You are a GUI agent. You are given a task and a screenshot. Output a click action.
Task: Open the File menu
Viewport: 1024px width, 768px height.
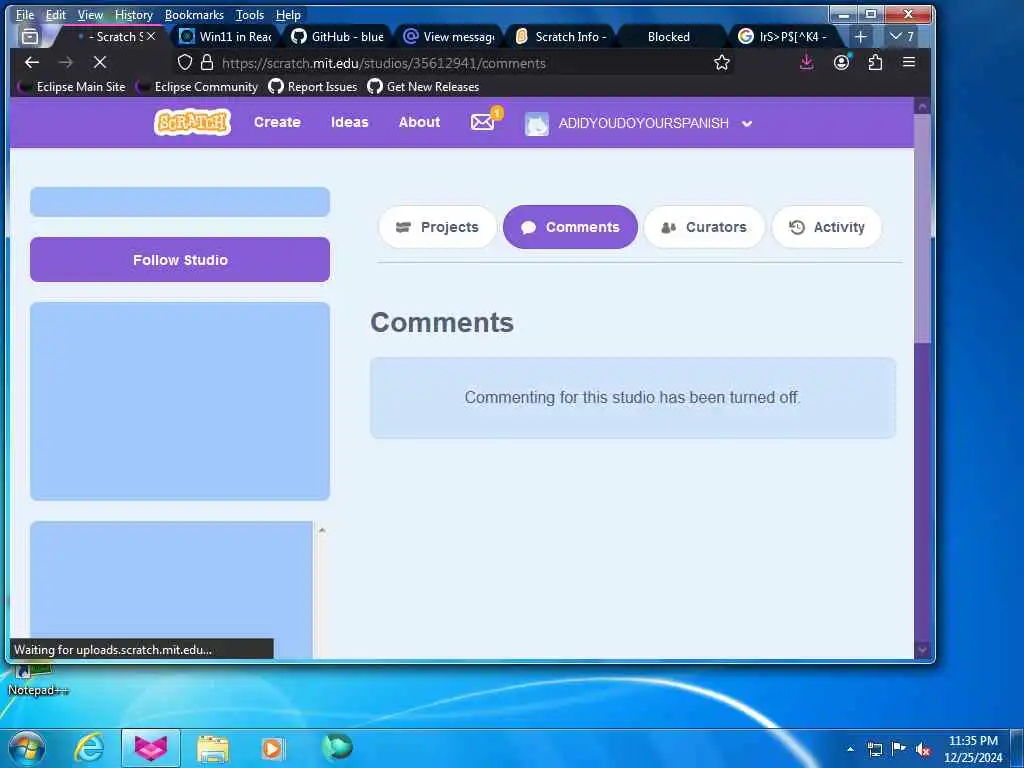pos(25,14)
